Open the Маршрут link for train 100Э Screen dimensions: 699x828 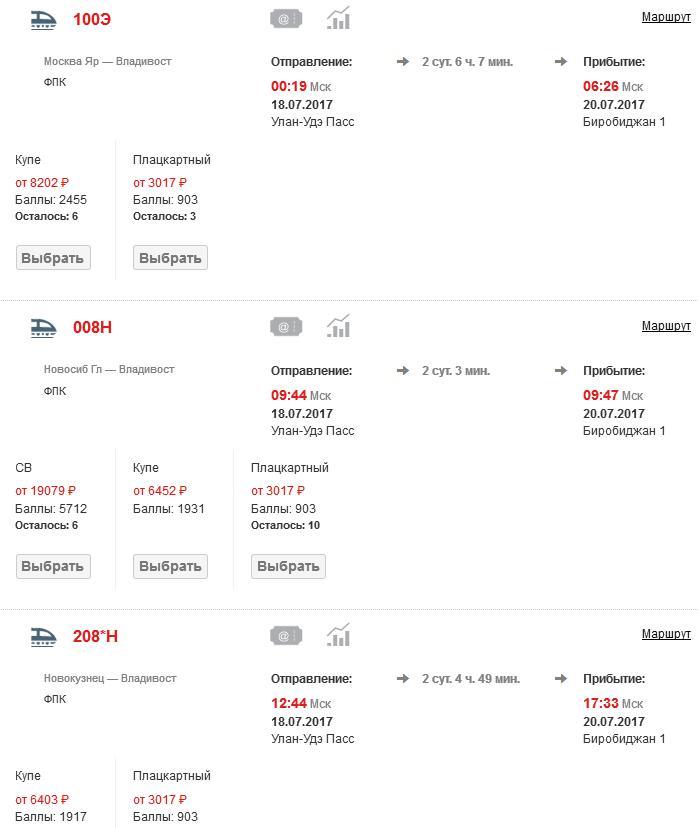pyautogui.click(x=666, y=17)
